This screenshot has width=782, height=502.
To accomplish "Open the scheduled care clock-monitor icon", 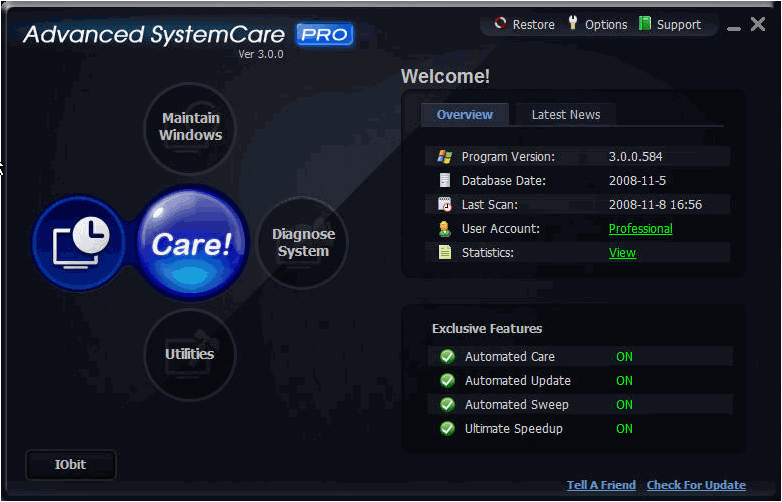I will point(80,243).
